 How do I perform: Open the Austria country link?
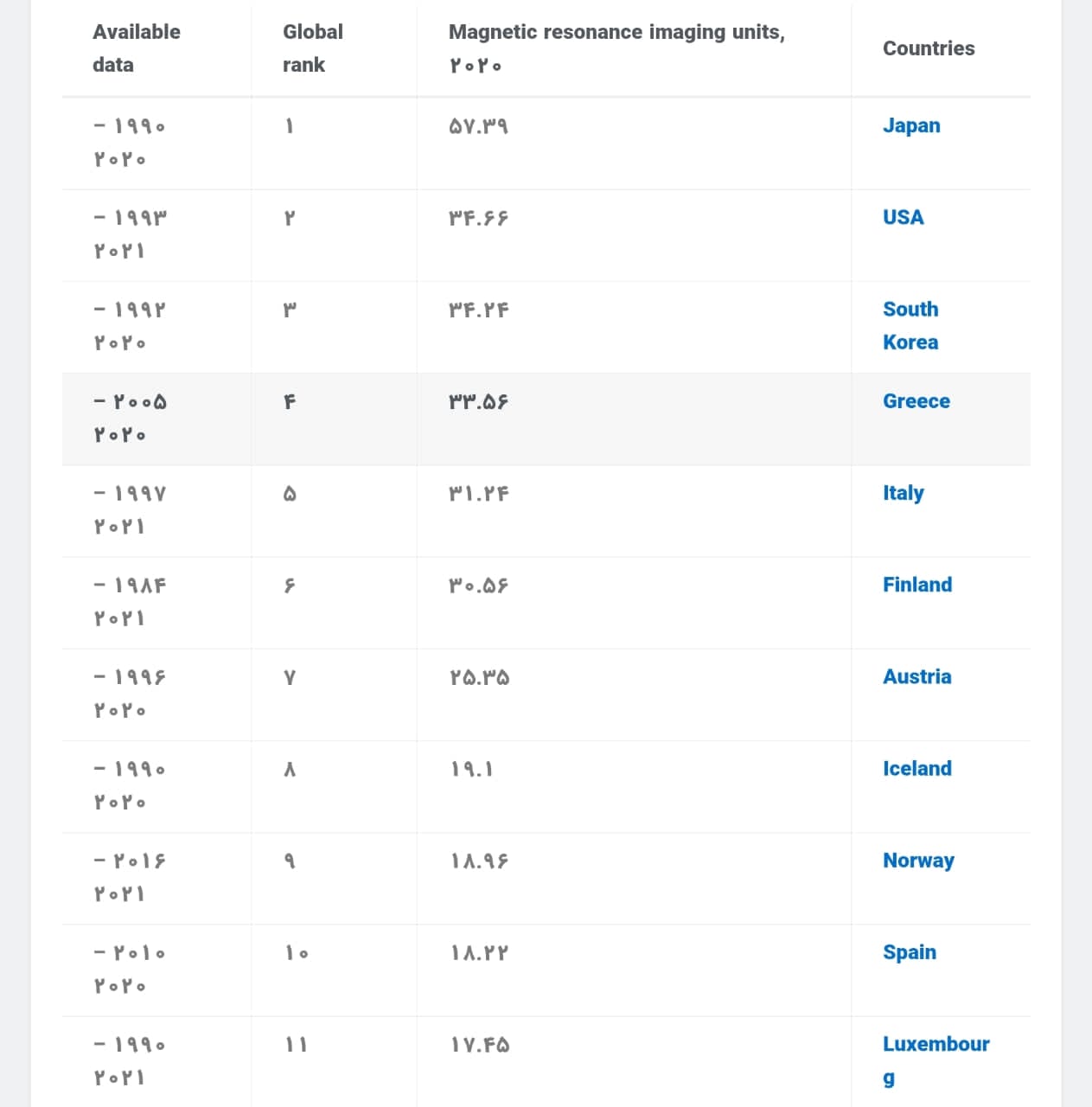click(916, 676)
